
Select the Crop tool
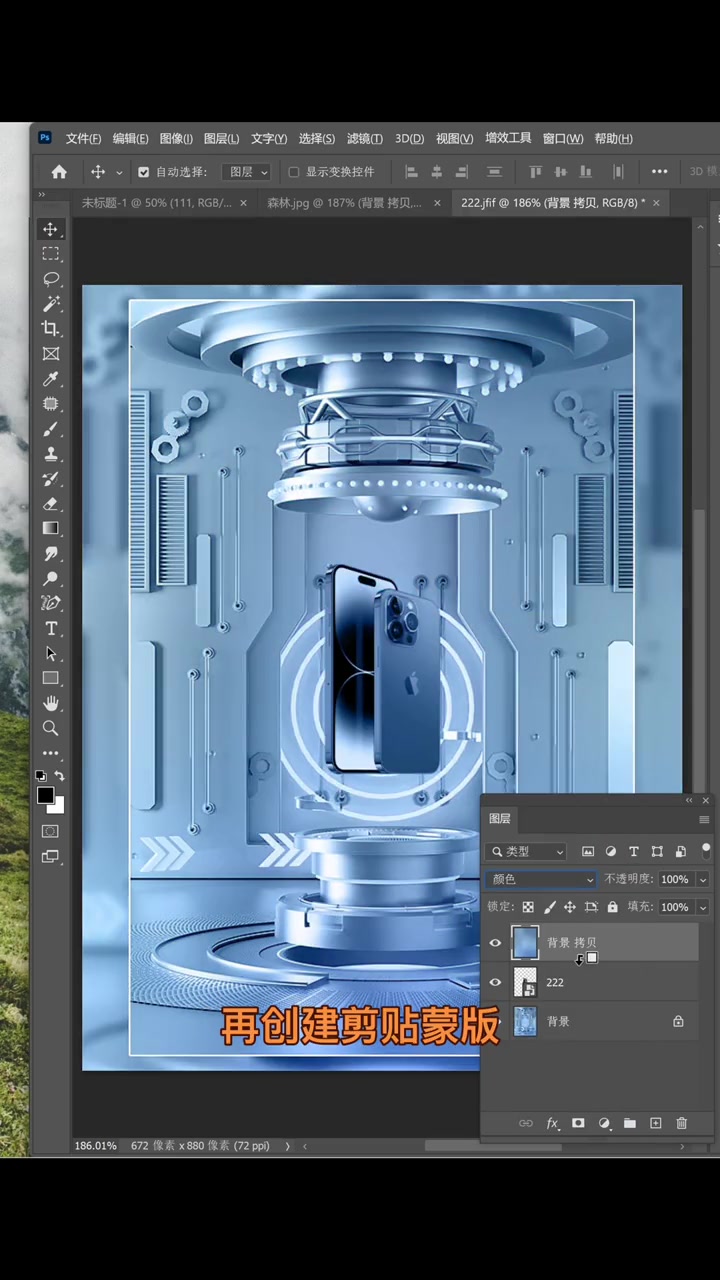pos(51,329)
